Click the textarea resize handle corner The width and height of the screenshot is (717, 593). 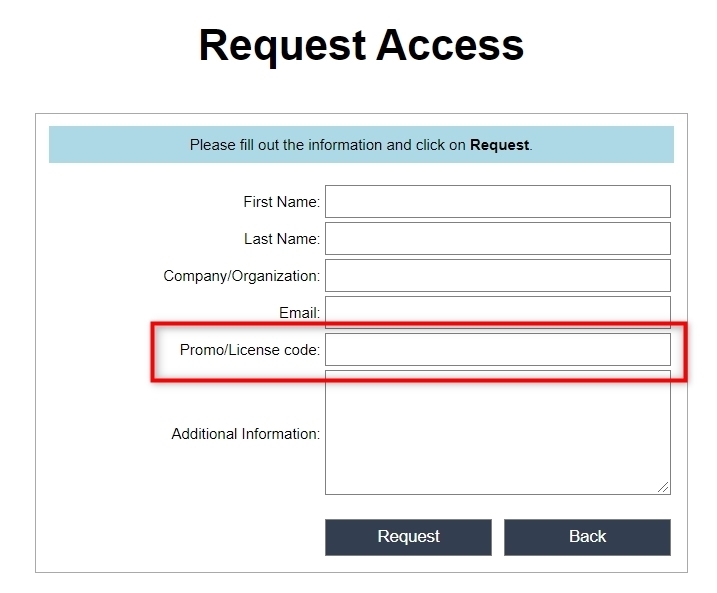click(x=663, y=487)
